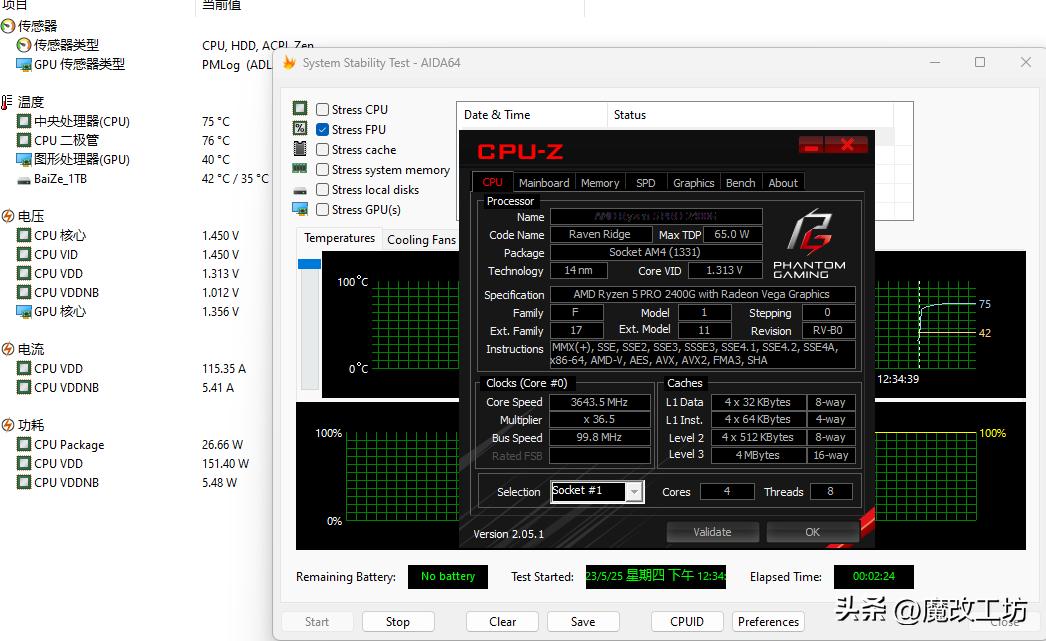The height and width of the screenshot is (641, 1046).
Task: Click the blue temperature graph scale slider
Action: (309, 264)
